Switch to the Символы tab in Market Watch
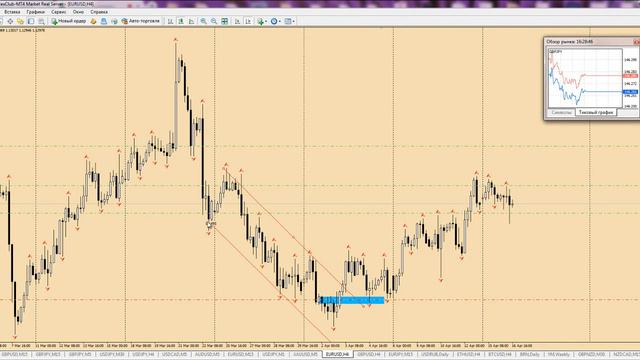 click(x=562, y=112)
